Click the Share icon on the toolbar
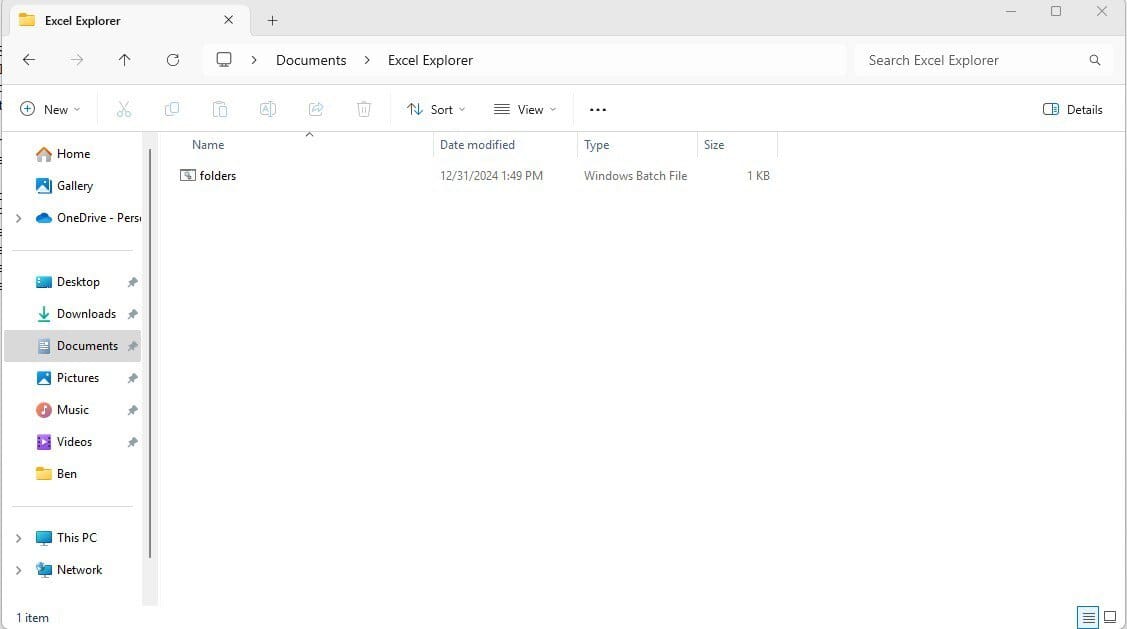Viewport: 1127px width, 629px height. [x=316, y=109]
